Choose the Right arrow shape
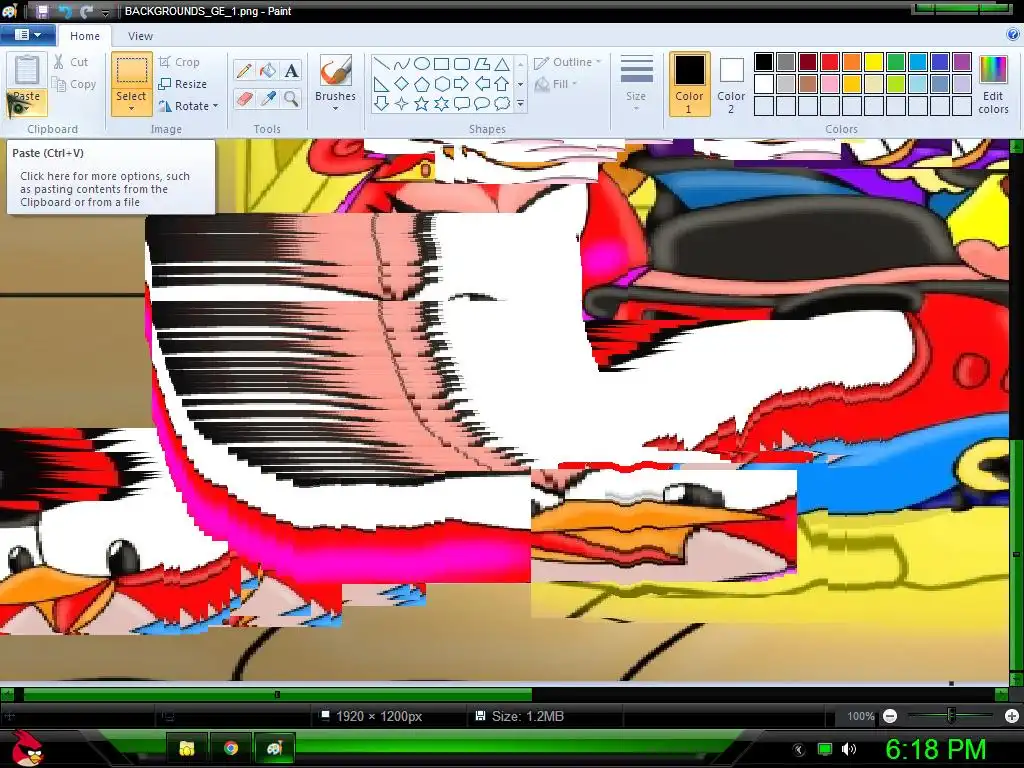1024x768 pixels. [x=462, y=84]
